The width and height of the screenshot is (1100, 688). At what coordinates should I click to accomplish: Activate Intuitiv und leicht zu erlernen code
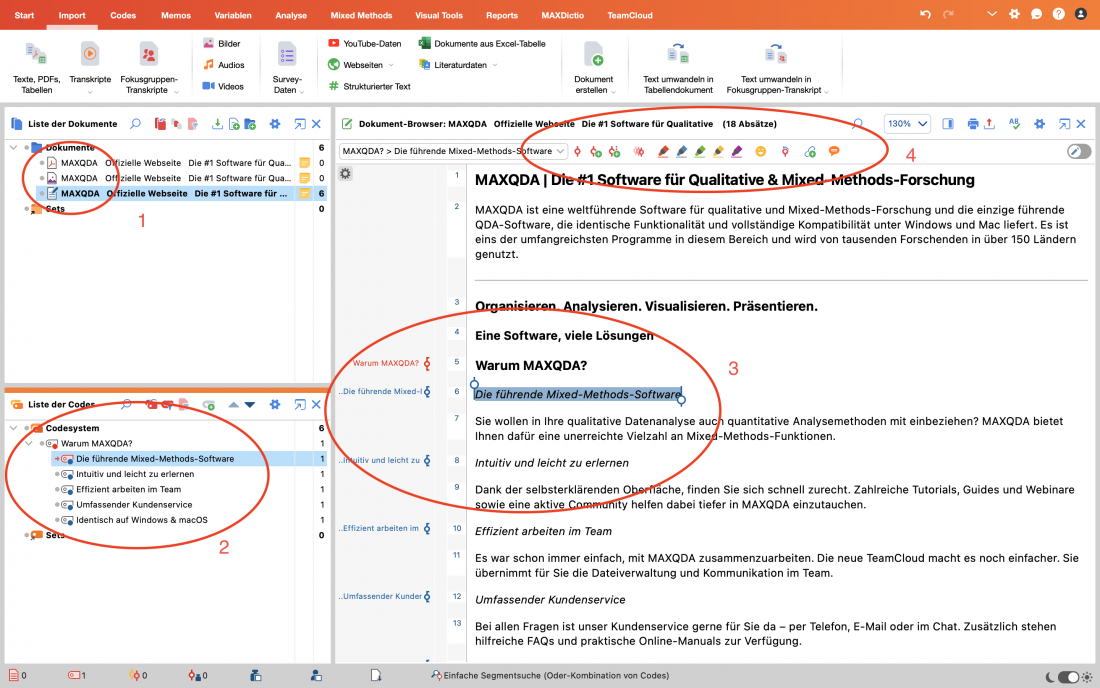pos(57,474)
